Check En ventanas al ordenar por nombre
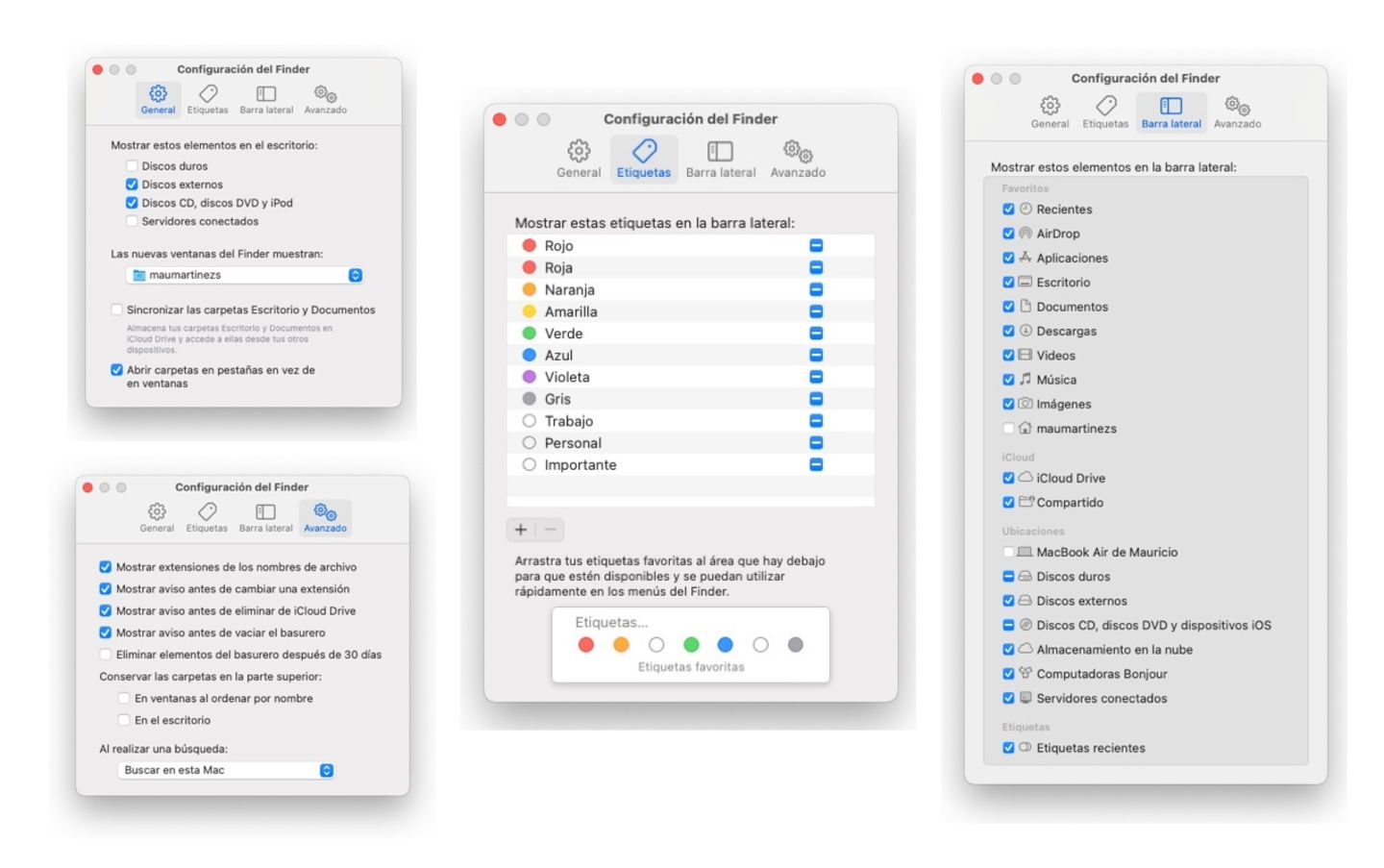The image size is (1384, 868). coord(123,698)
